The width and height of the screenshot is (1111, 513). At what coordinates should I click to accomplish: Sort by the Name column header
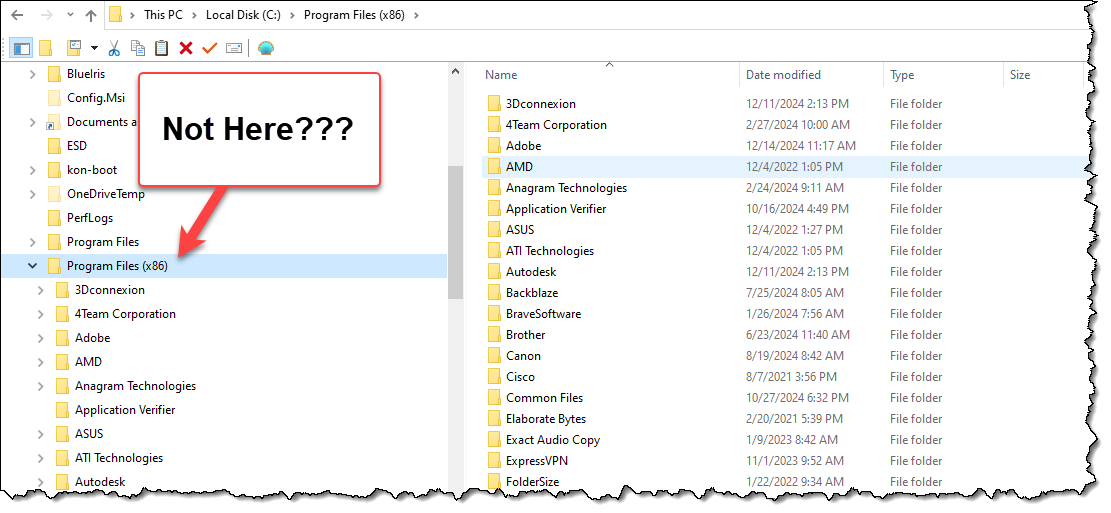coord(501,74)
